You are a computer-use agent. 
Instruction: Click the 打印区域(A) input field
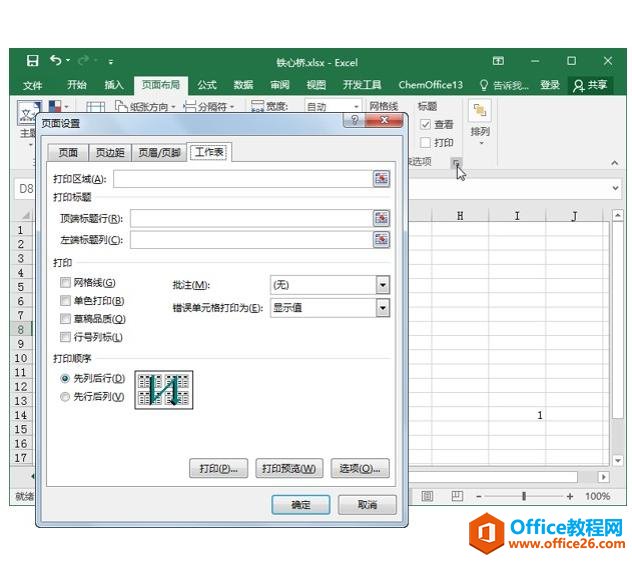point(243,179)
